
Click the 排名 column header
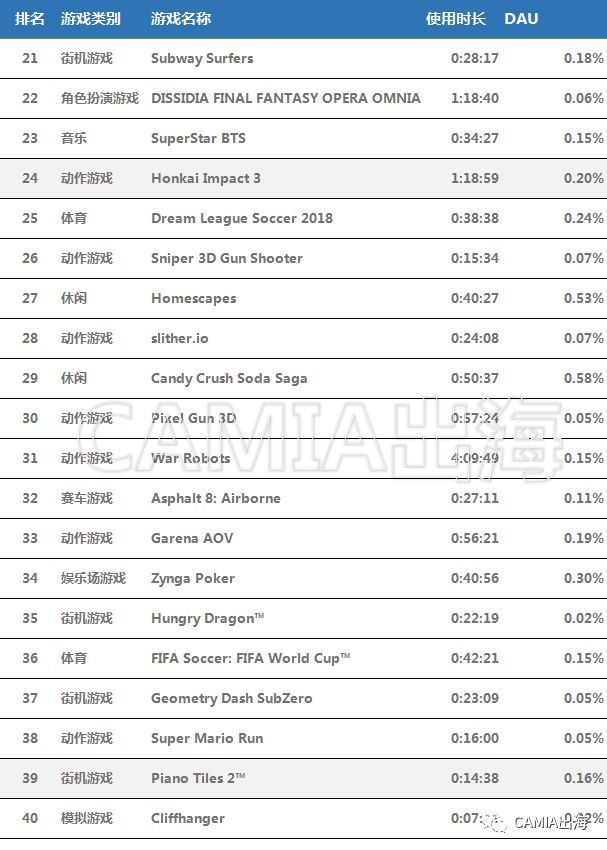coord(30,19)
